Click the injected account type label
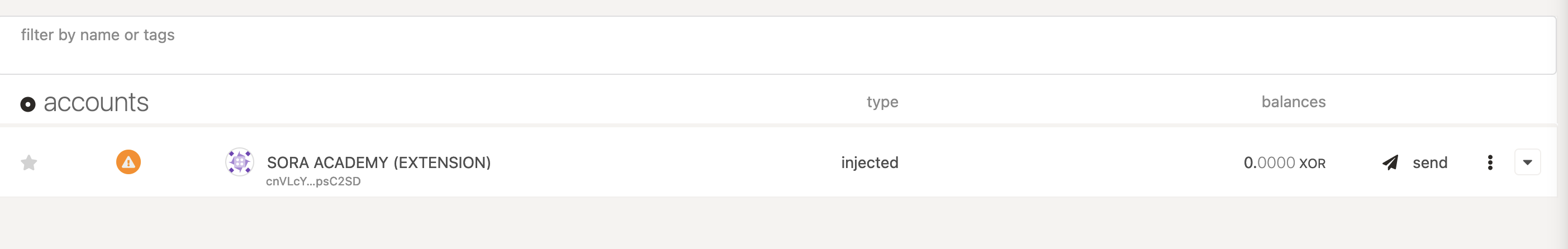Image resolution: width=1568 pixels, height=249 pixels. pyautogui.click(x=869, y=162)
